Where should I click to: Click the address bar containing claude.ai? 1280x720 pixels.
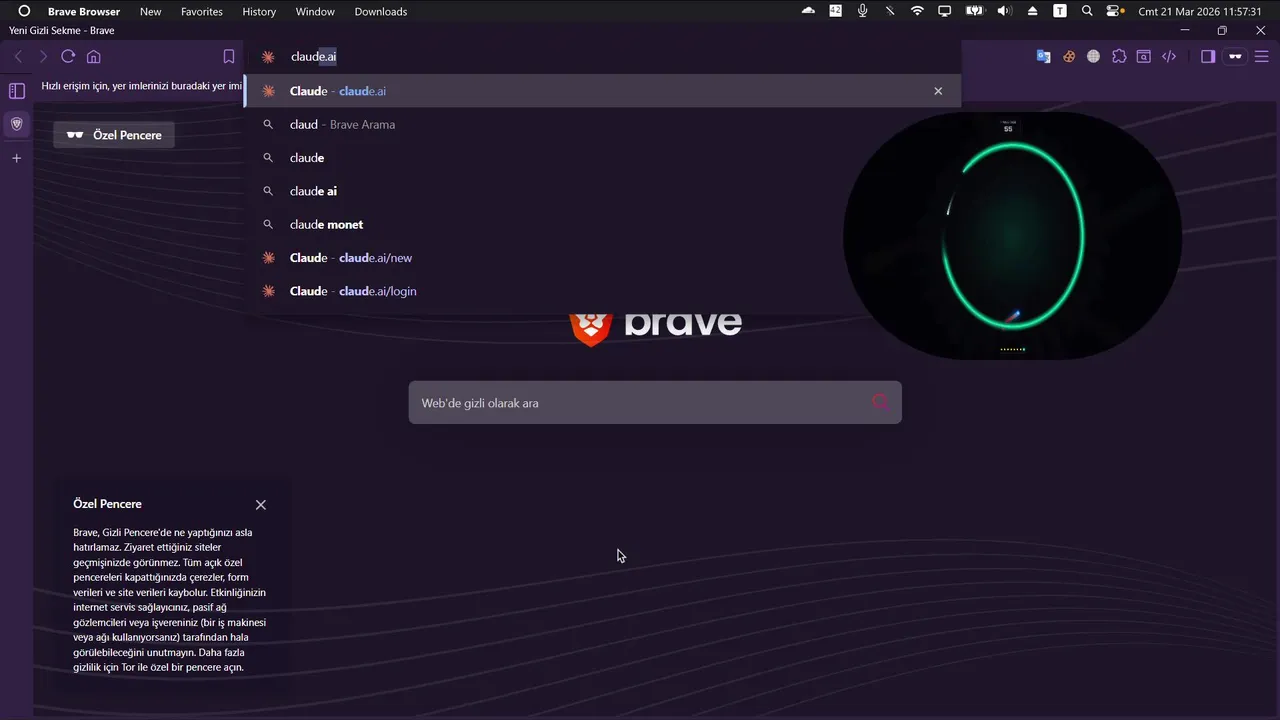pos(603,57)
